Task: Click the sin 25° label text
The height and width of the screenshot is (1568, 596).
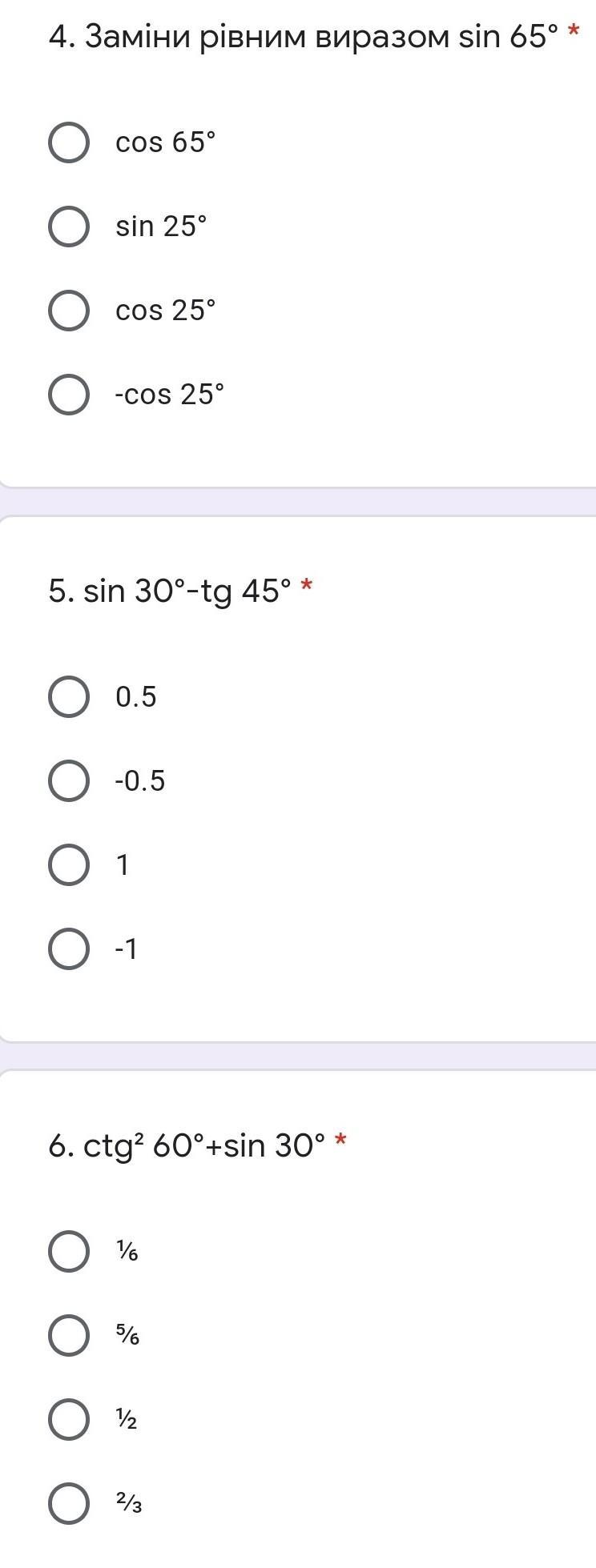Action: [x=161, y=227]
